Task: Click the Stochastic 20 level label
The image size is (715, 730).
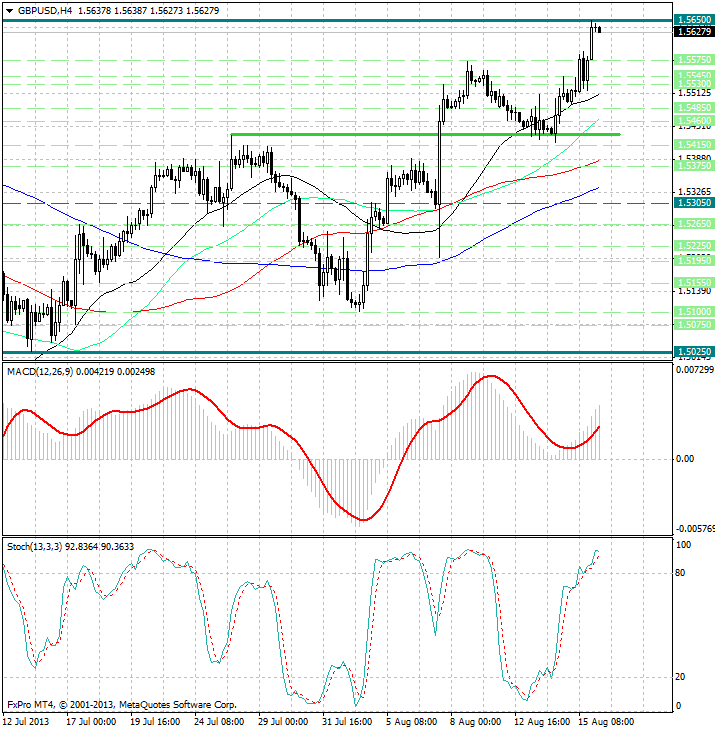Action: [x=680, y=677]
